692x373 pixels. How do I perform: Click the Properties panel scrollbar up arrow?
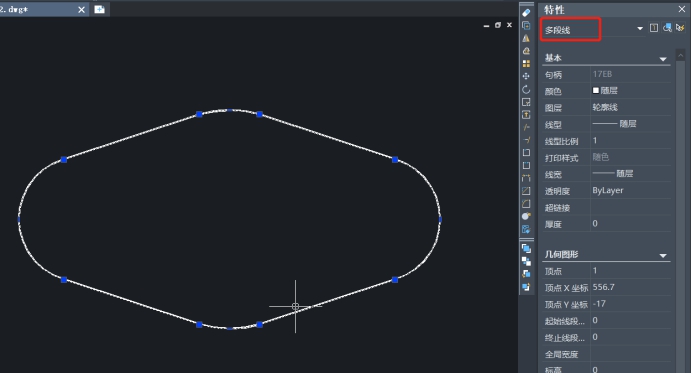(x=680, y=55)
